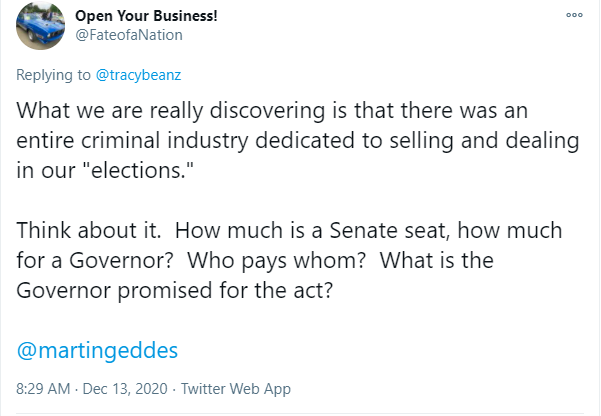
Task: Click the 8:29 AM timestamp
Action: point(43,389)
